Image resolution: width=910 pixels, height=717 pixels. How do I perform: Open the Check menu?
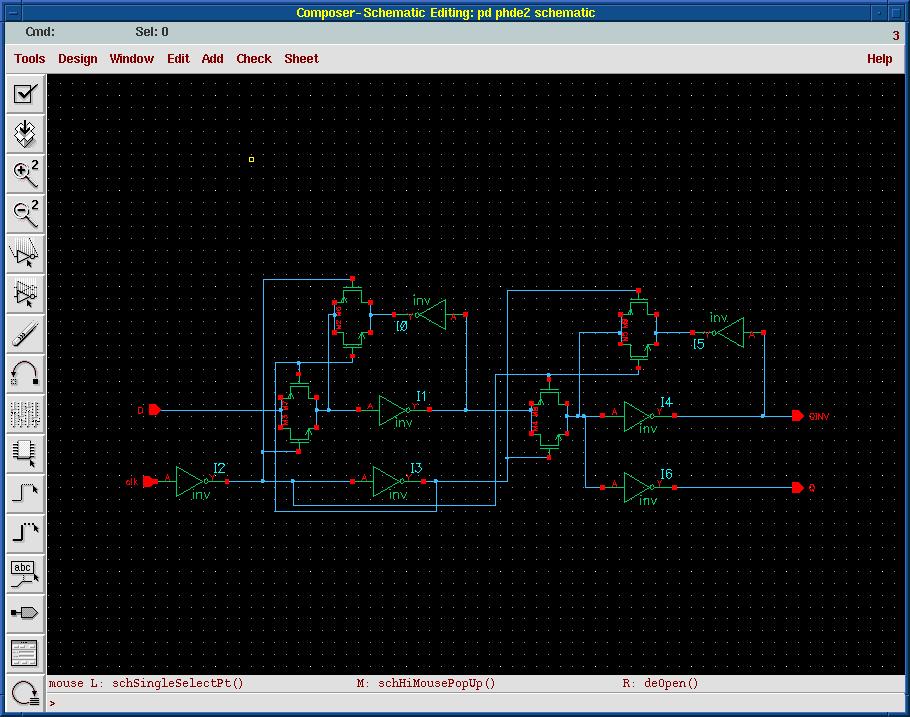tap(254, 59)
